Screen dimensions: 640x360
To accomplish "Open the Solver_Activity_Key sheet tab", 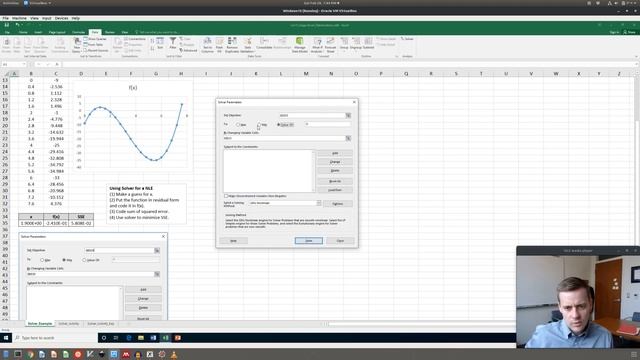I will [x=101, y=324].
